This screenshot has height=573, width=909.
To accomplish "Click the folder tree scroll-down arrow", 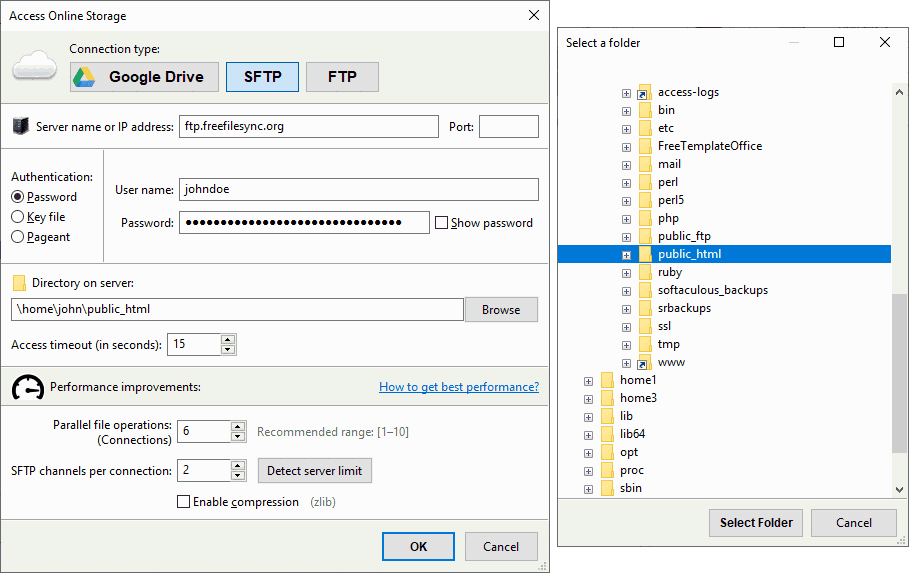I will pos(899,489).
